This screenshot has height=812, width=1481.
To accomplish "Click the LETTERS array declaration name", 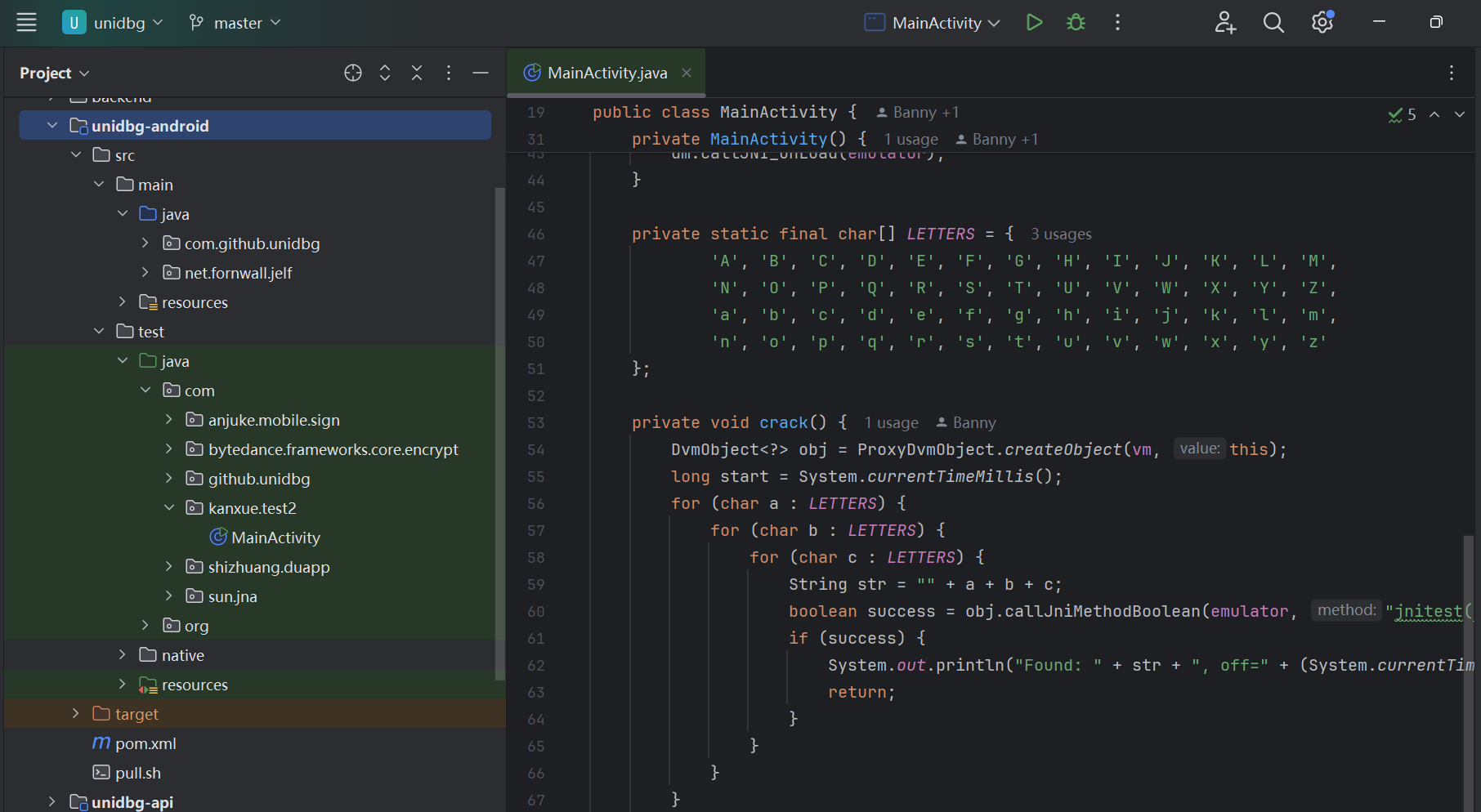I will [940, 234].
